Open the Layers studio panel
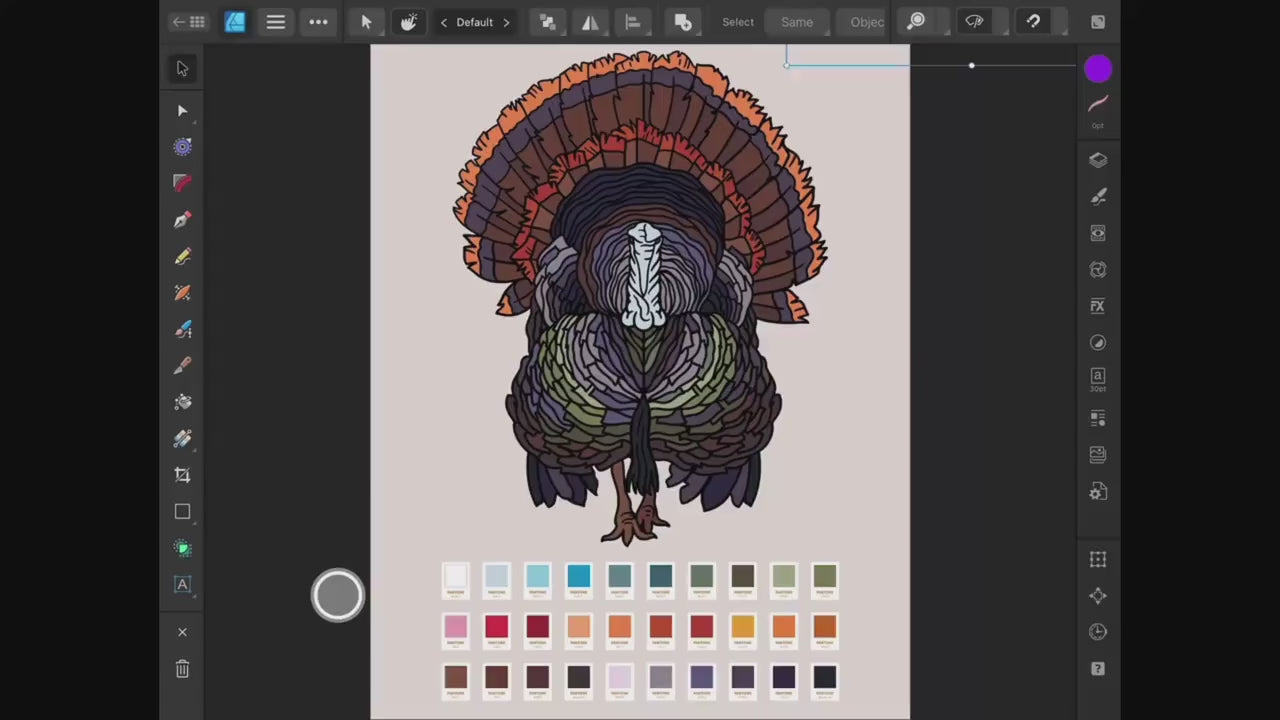 [x=1098, y=160]
